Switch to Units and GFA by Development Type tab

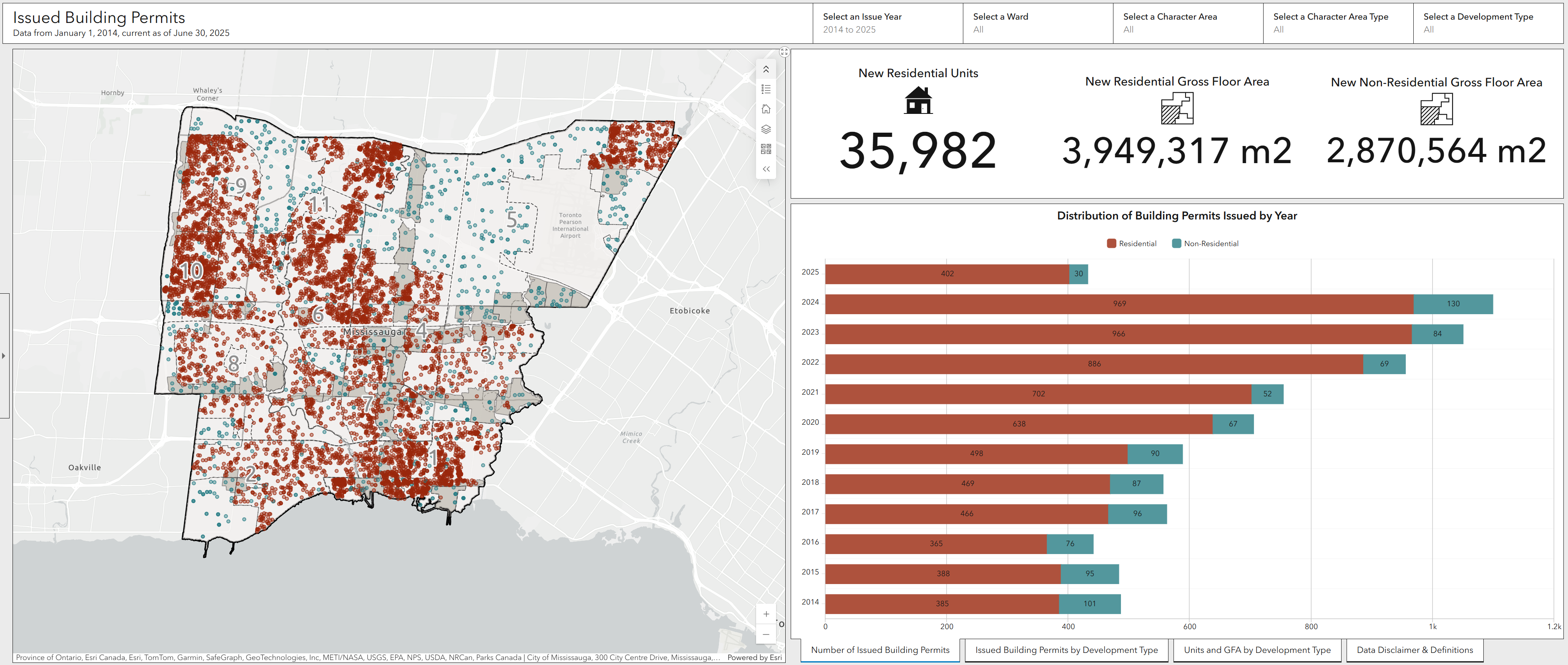(1257, 650)
